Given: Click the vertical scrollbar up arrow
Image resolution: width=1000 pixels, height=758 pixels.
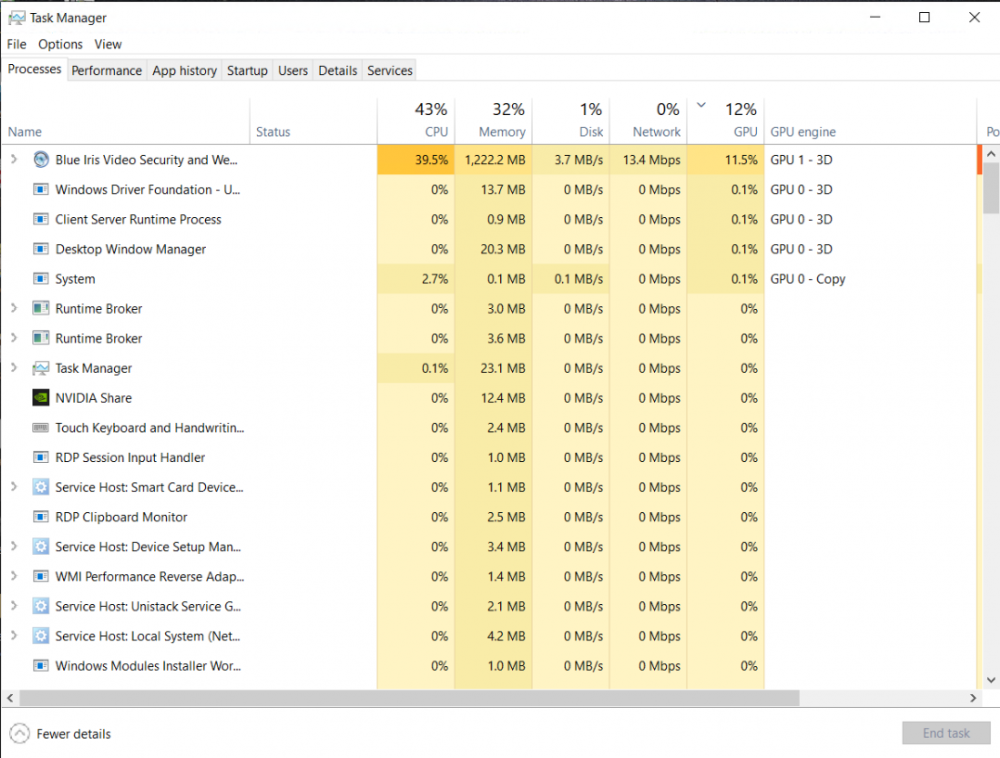Looking at the screenshot, I should point(991,154).
